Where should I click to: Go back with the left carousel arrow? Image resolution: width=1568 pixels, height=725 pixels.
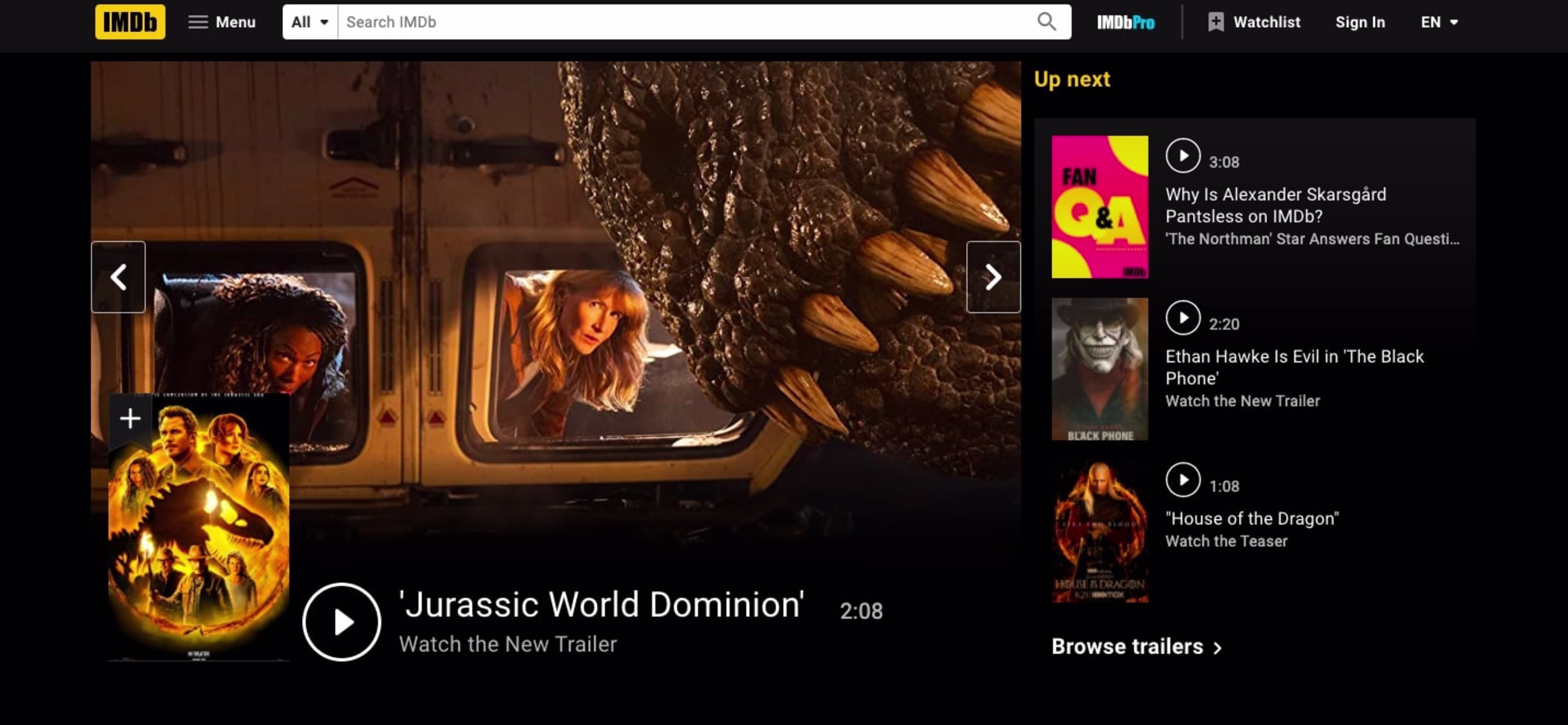(118, 277)
